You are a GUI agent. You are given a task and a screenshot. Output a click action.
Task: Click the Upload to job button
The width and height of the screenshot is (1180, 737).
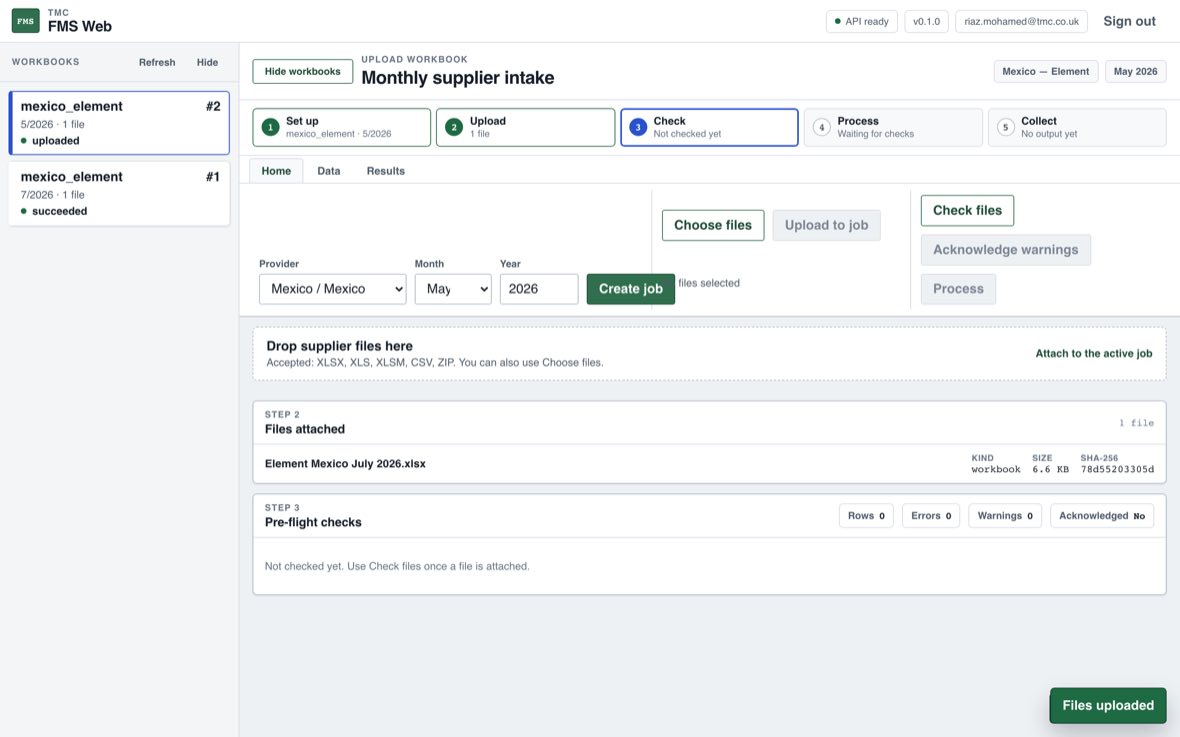pos(826,225)
